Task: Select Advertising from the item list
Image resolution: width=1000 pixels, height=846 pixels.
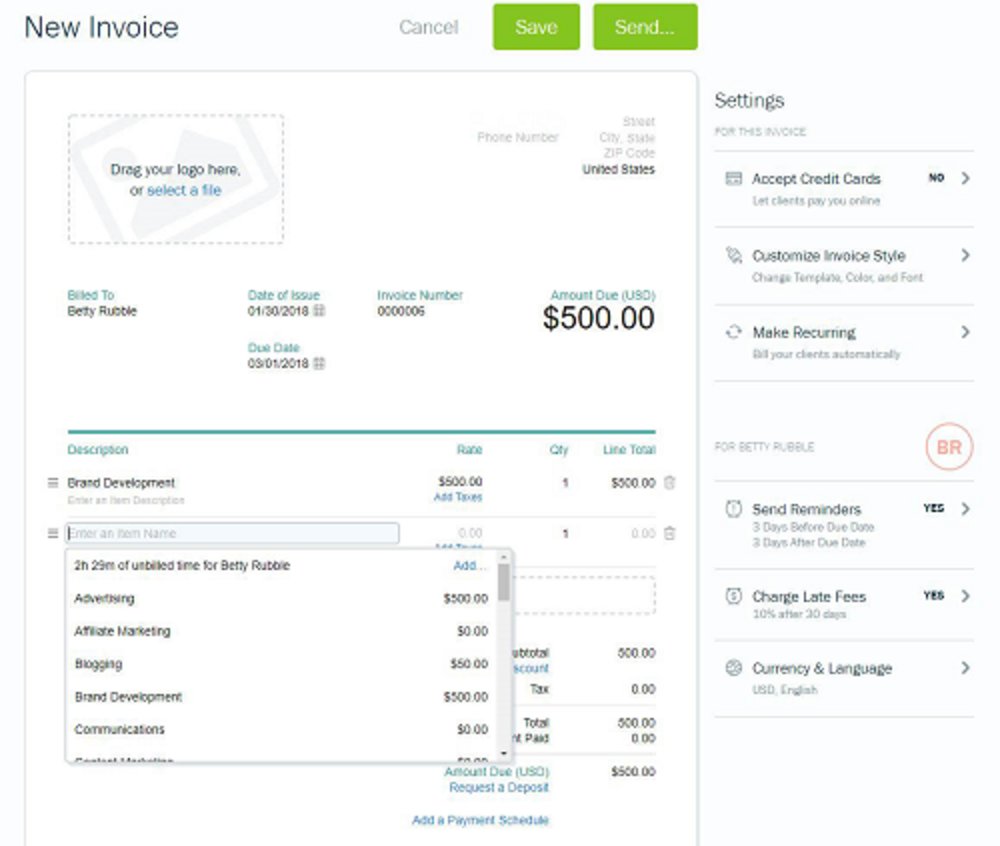Action: pyautogui.click(x=281, y=599)
